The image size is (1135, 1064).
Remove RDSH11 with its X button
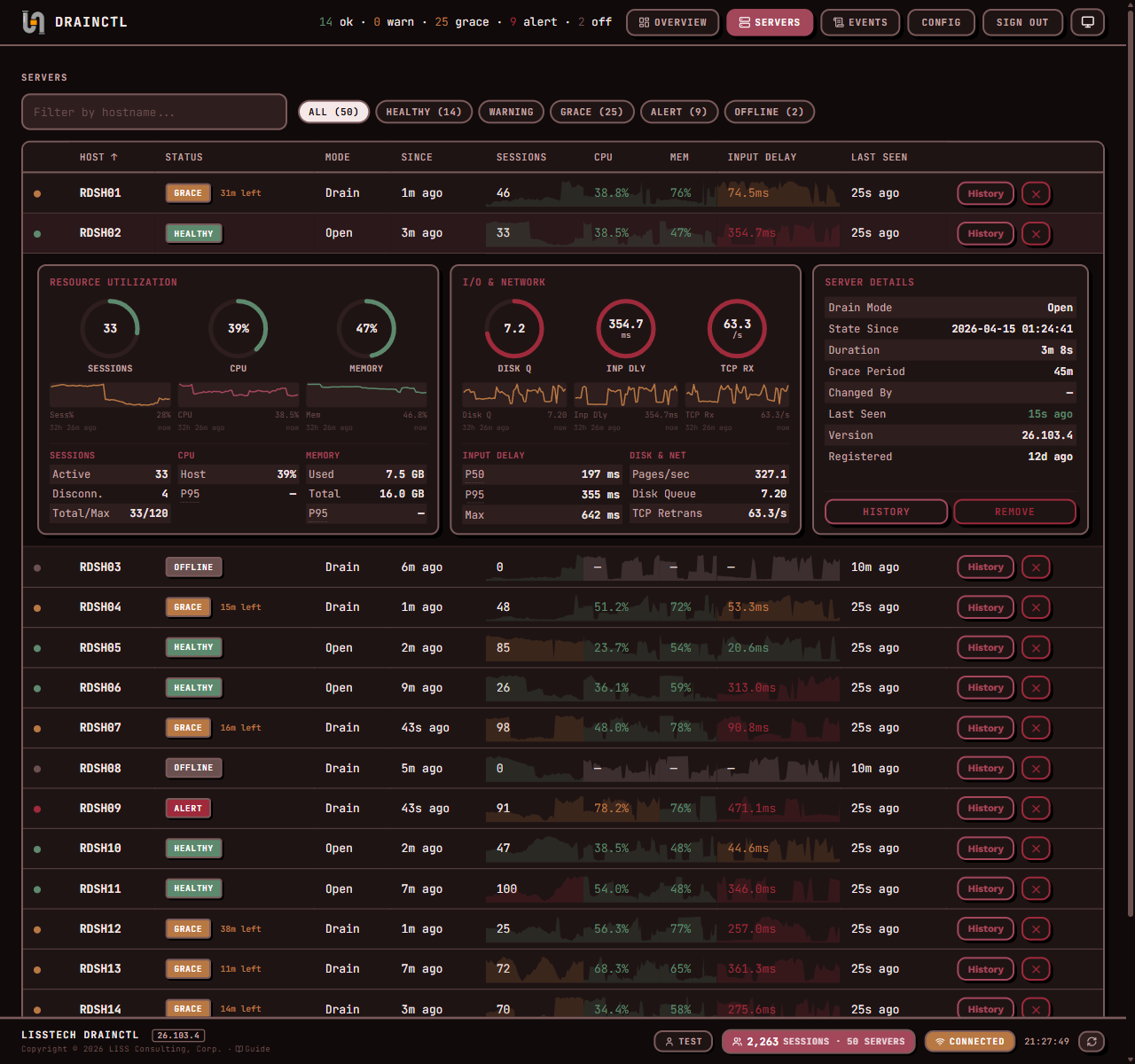1036,888
